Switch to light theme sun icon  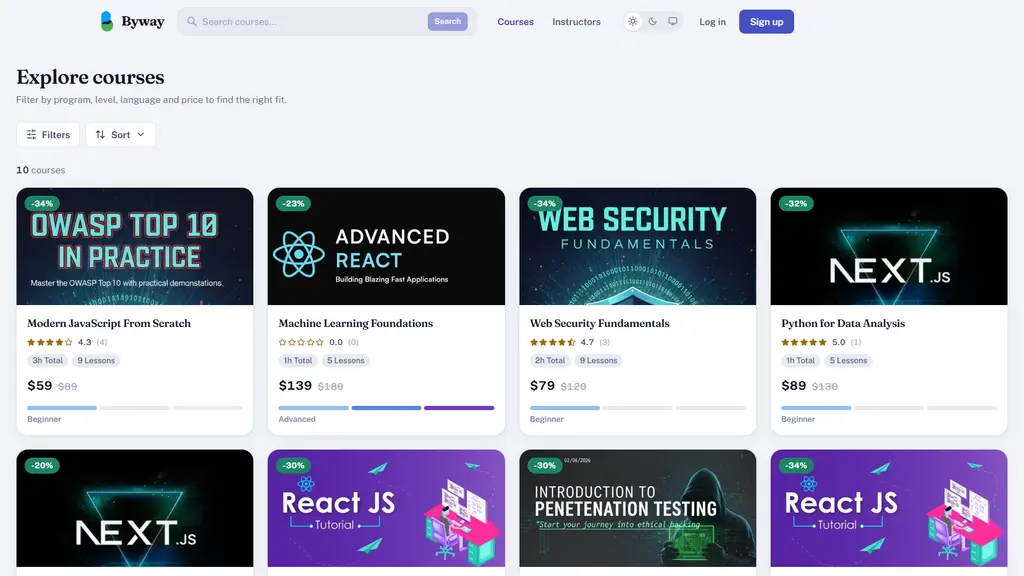(632, 22)
